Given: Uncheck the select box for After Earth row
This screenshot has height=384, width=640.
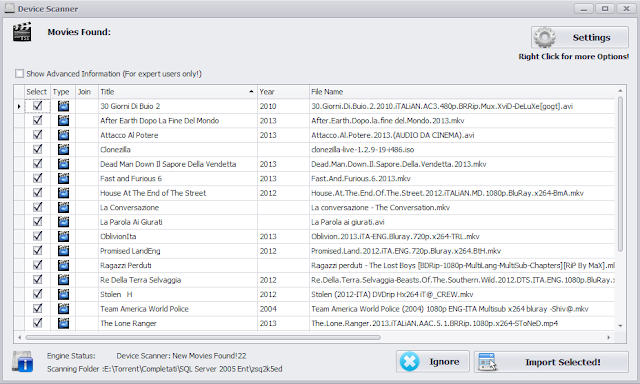Looking at the screenshot, I should [38, 120].
